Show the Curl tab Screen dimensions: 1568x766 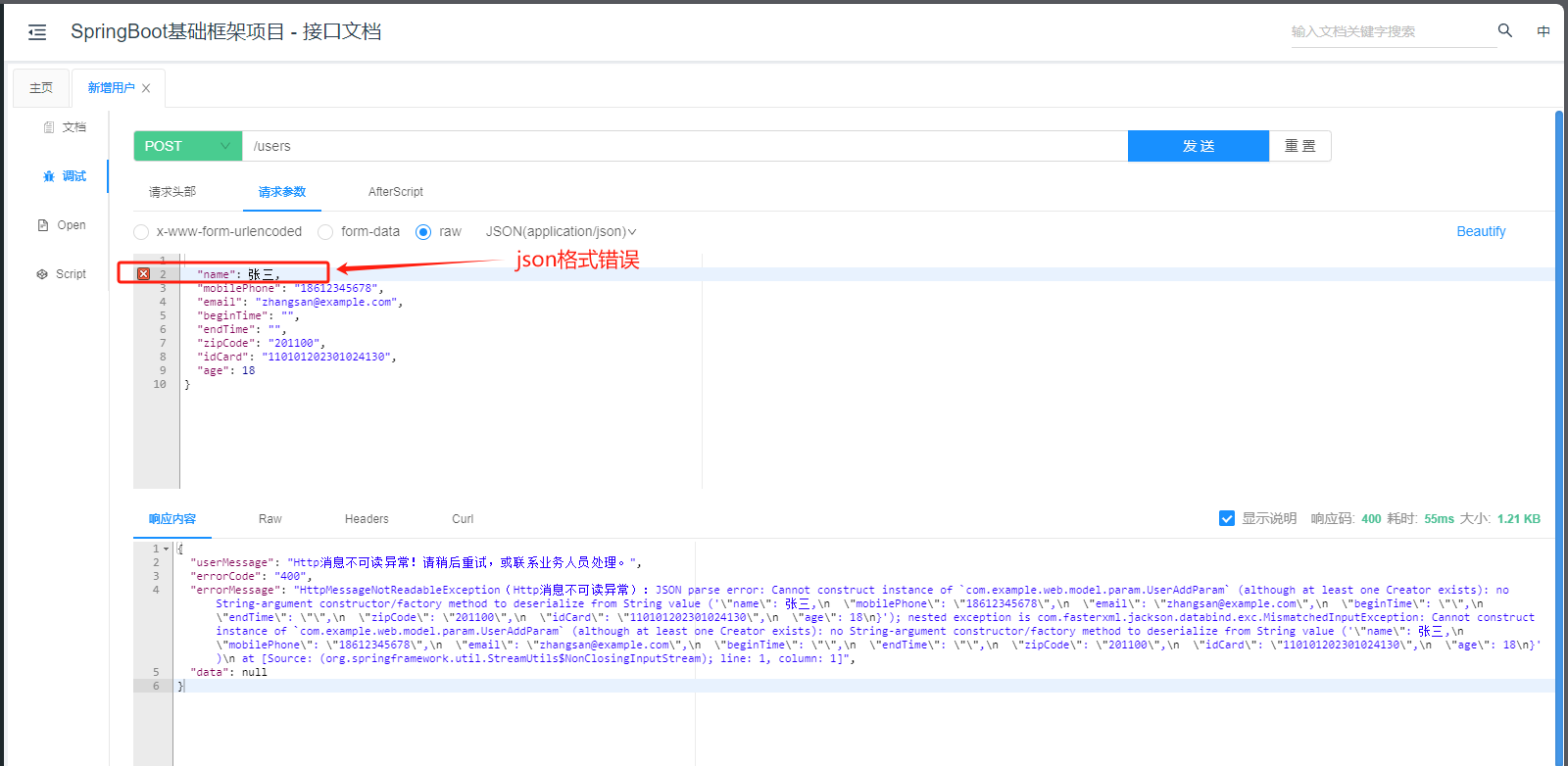[x=463, y=519]
